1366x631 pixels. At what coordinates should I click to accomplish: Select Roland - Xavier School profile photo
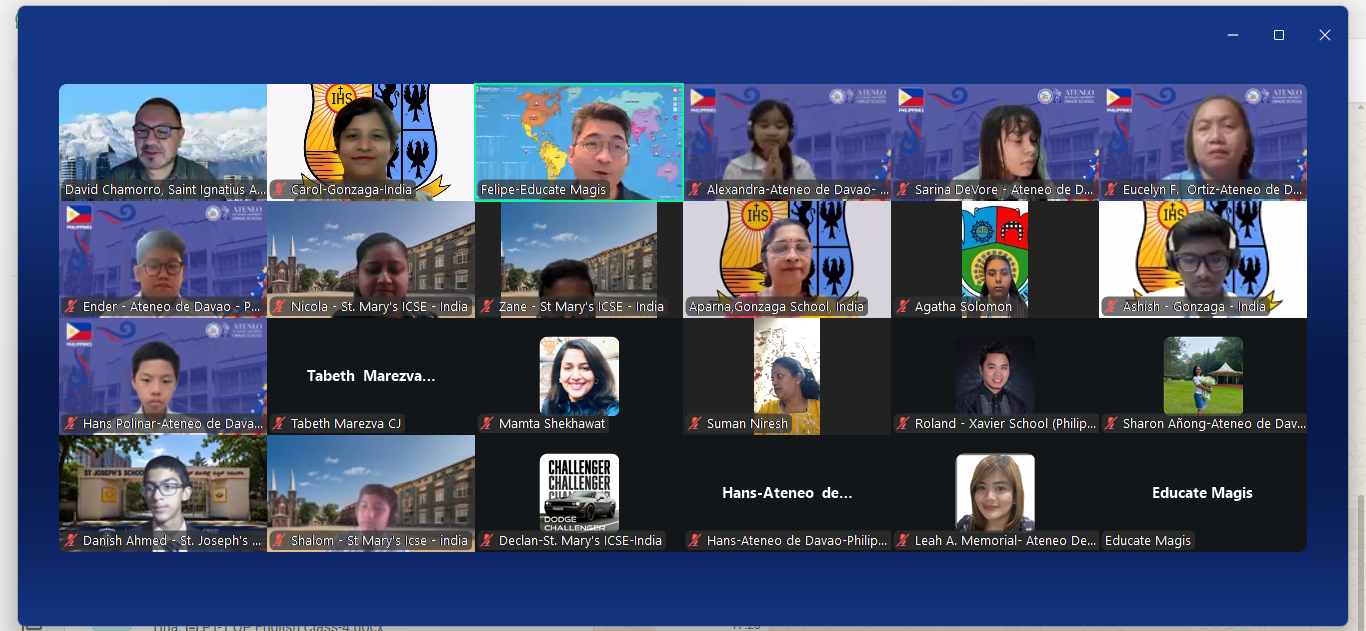pyautogui.click(x=995, y=376)
